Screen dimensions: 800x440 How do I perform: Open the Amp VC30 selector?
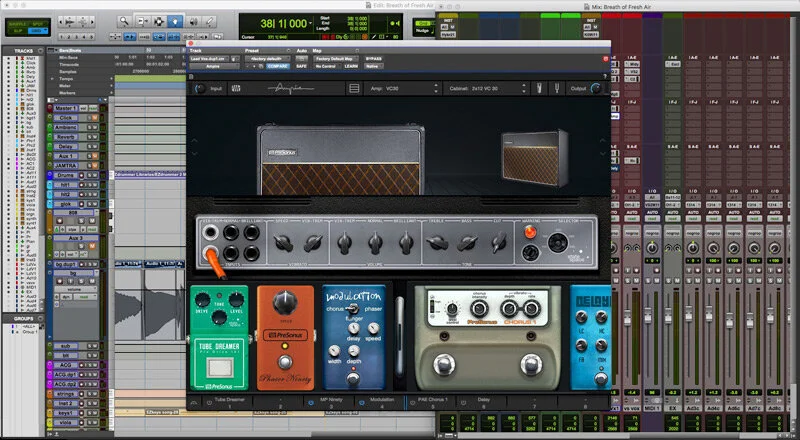402,89
